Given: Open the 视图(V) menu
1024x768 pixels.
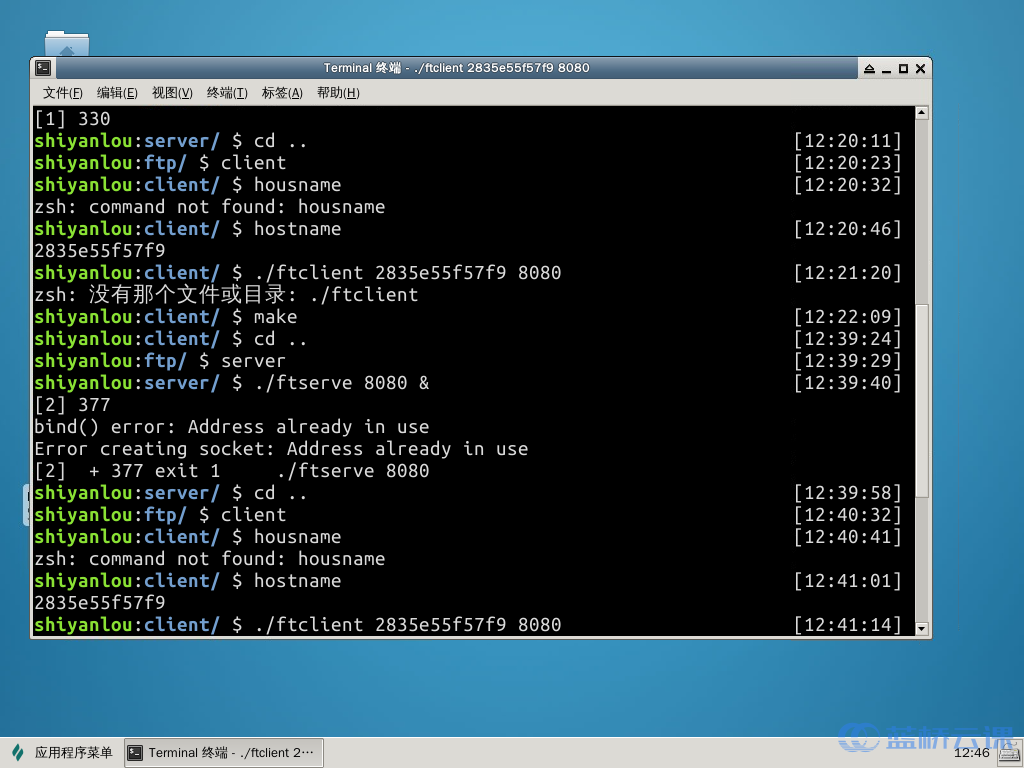Looking at the screenshot, I should pyautogui.click(x=172, y=93).
